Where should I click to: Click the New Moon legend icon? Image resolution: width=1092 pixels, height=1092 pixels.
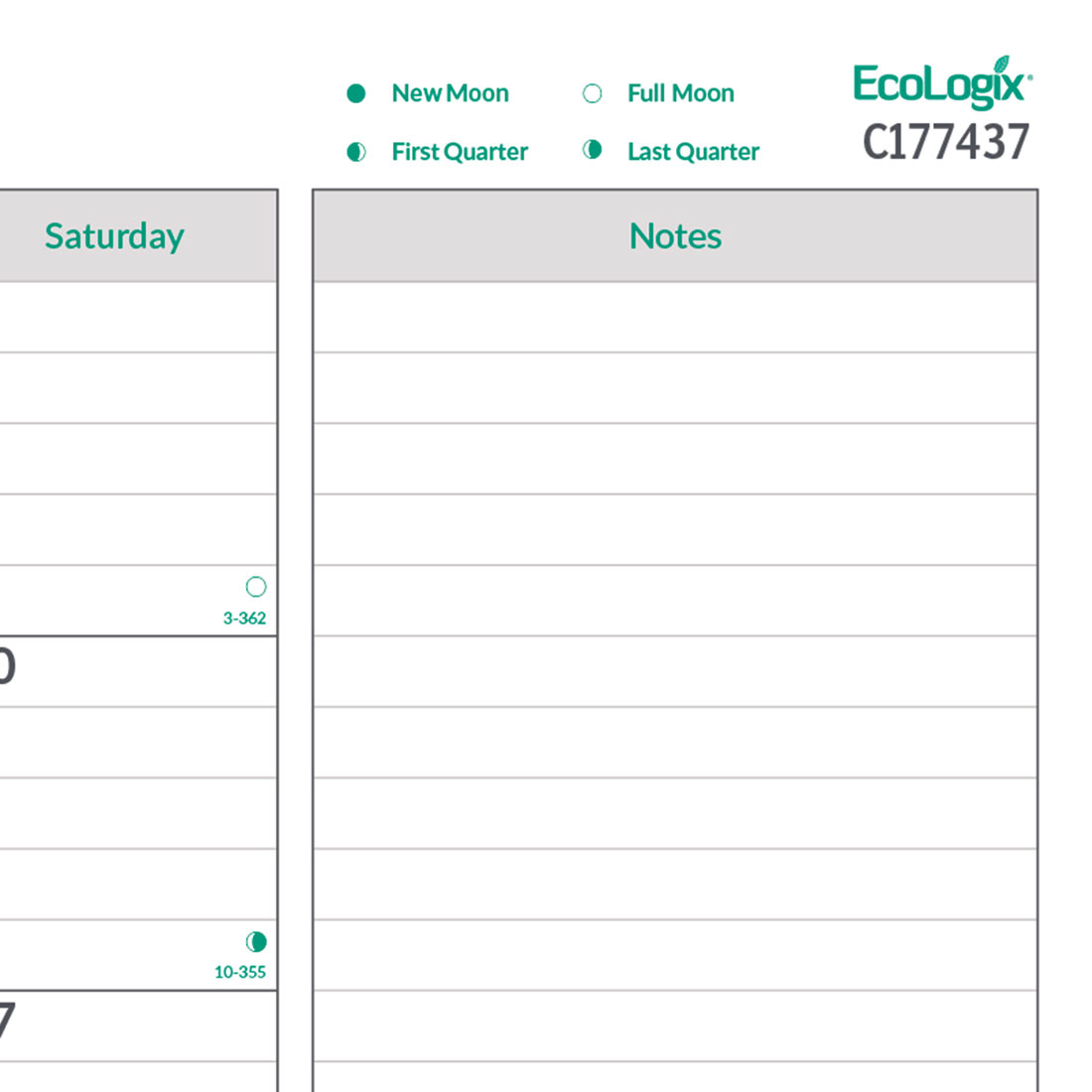click(356, 93)
